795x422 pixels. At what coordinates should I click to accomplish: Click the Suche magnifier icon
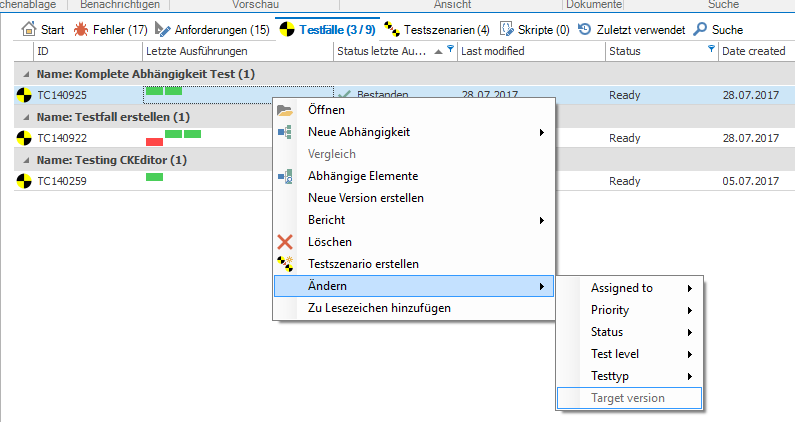700,30
